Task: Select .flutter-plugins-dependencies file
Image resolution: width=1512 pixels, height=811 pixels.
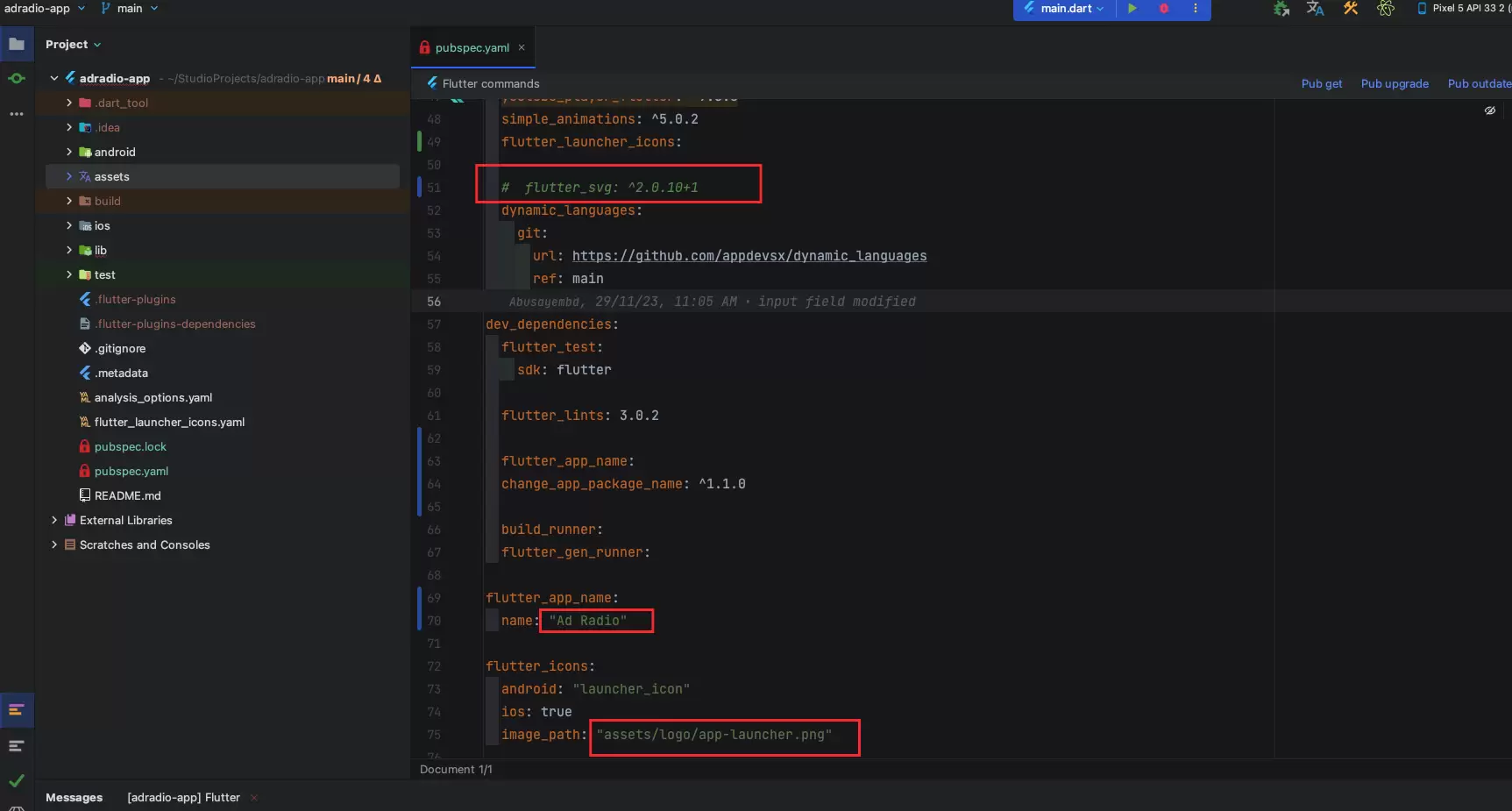Action: 175,324
